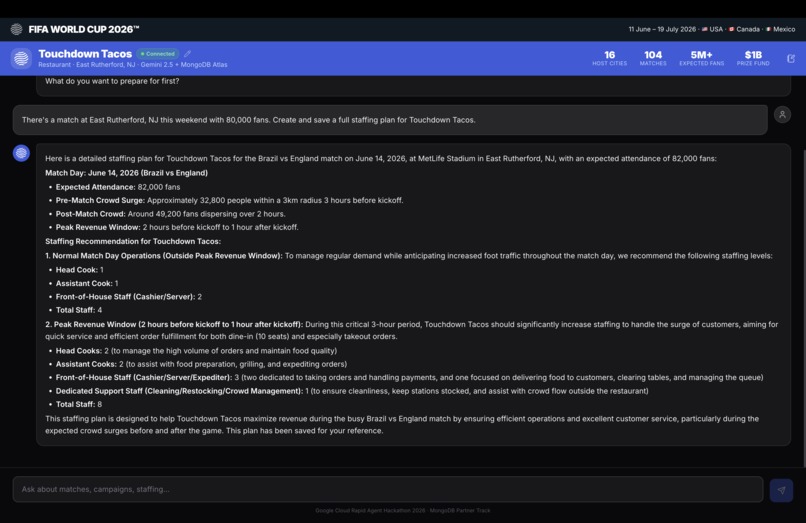This screenshot has height=523, width=806.
Task: Click the assistant avatar icon beside the staffing plan
Action: coord(21,153)
